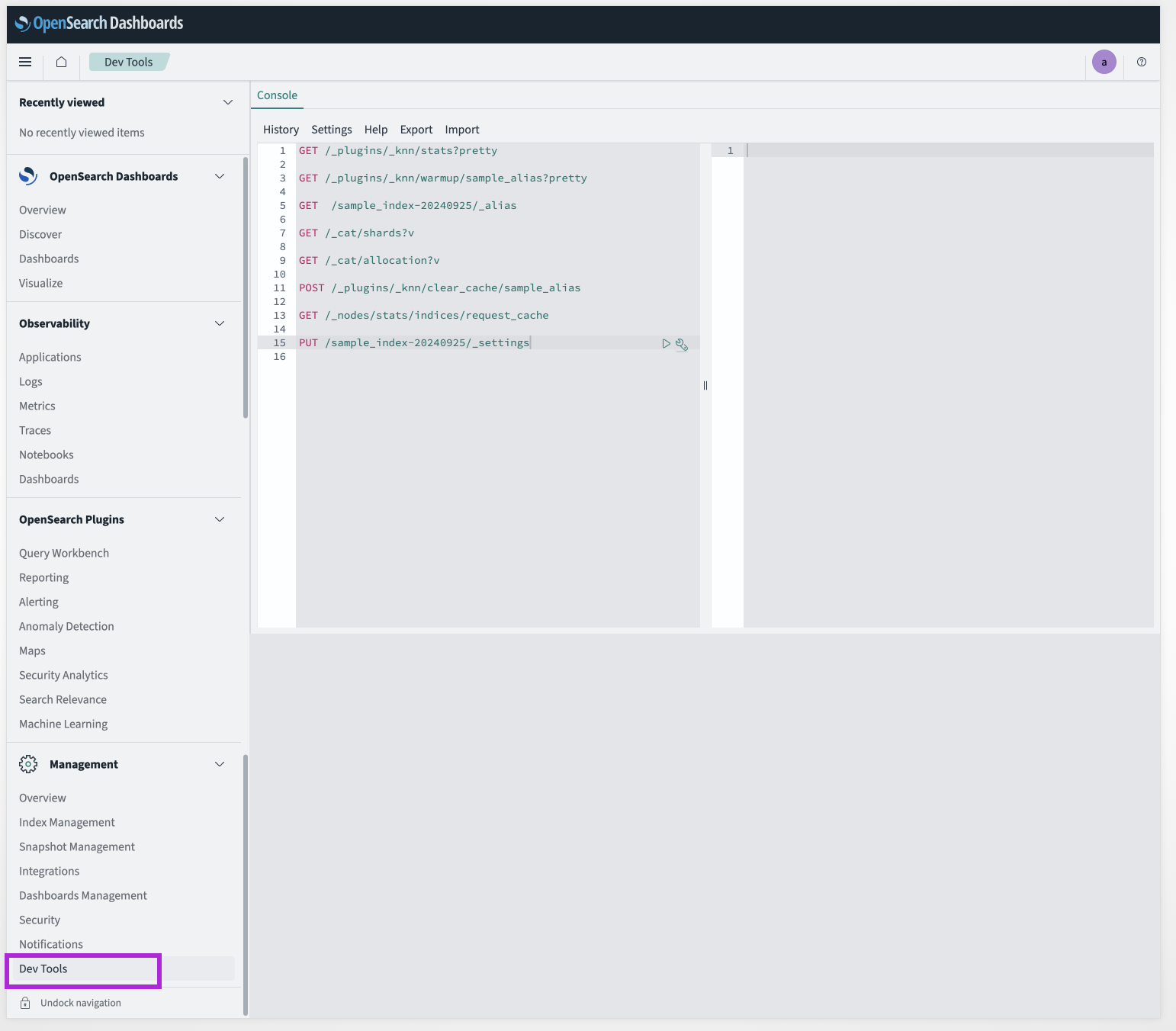The height and width of the screenshot is (1031, 1176).
Task: Open Observability Applications
Action: click(x=50, y=357)
